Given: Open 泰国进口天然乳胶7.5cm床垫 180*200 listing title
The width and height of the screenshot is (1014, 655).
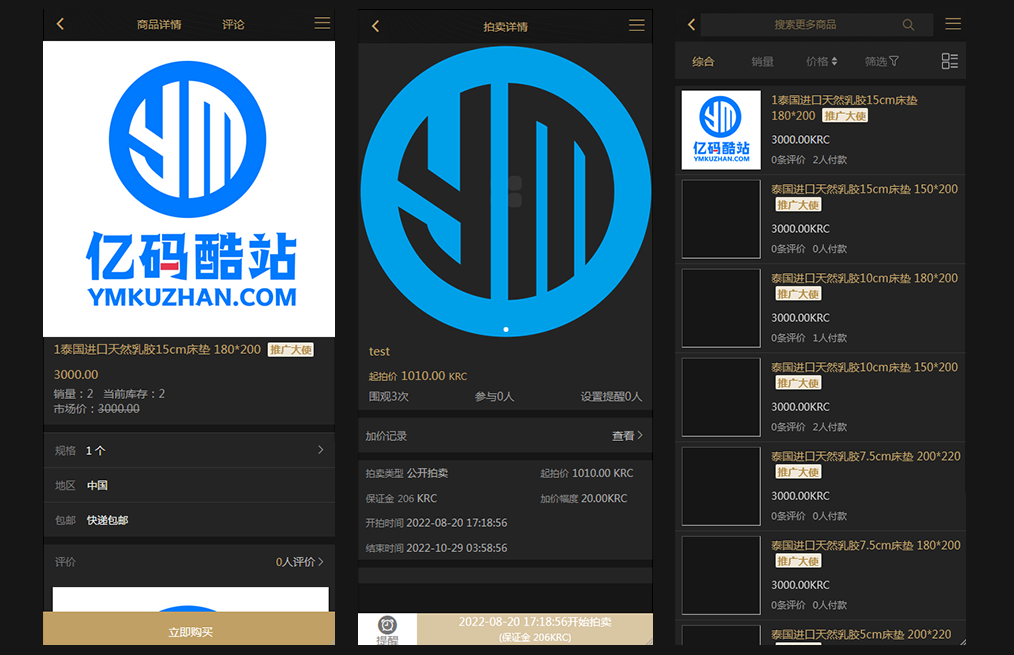Looking at the screenshot, I should click(866, 546).
